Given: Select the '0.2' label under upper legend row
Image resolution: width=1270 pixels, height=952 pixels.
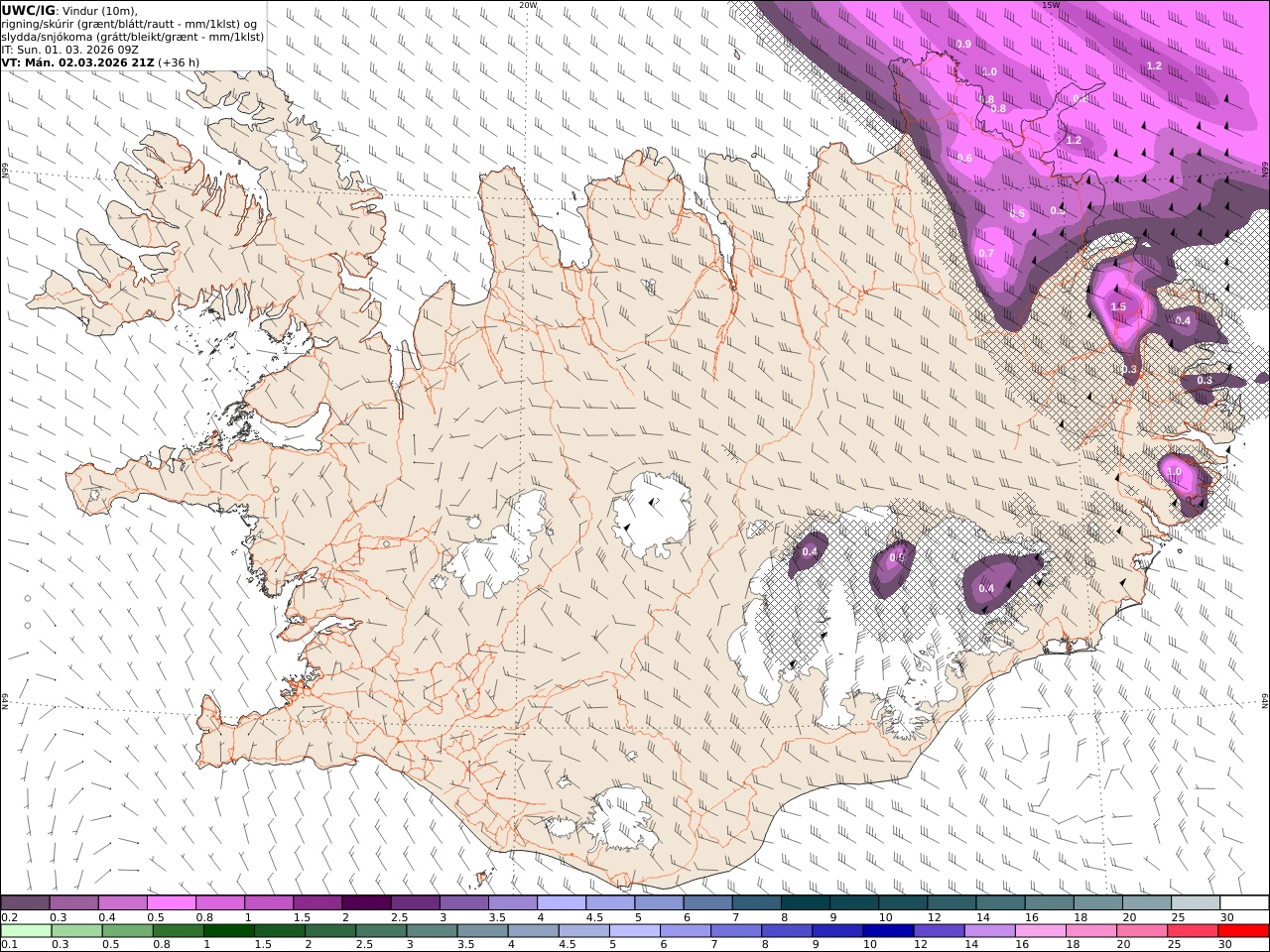Looking at the screenshot, I should point(10,917).
